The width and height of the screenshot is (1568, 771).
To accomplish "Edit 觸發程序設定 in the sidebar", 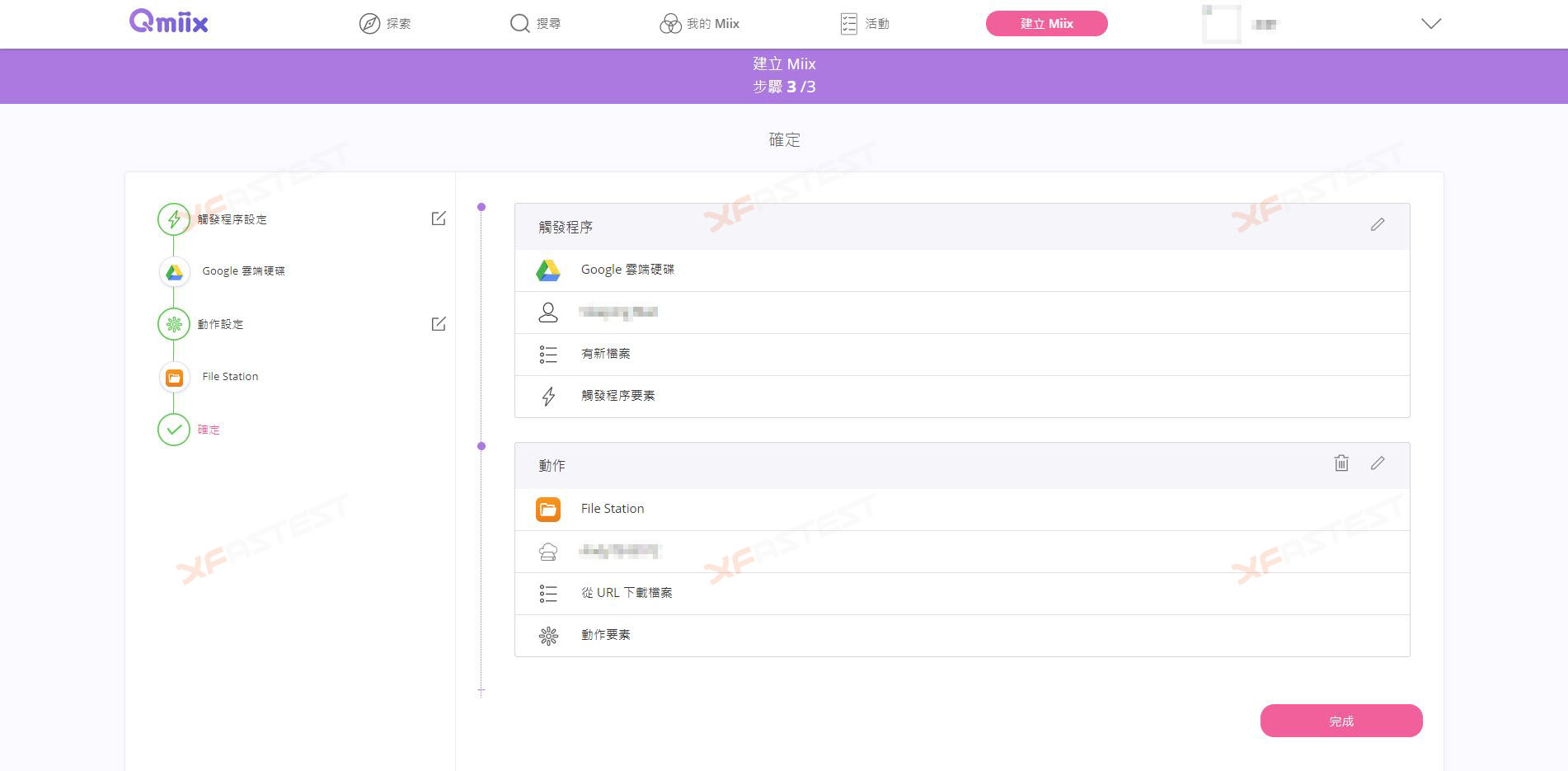I will tap(439, 219).
